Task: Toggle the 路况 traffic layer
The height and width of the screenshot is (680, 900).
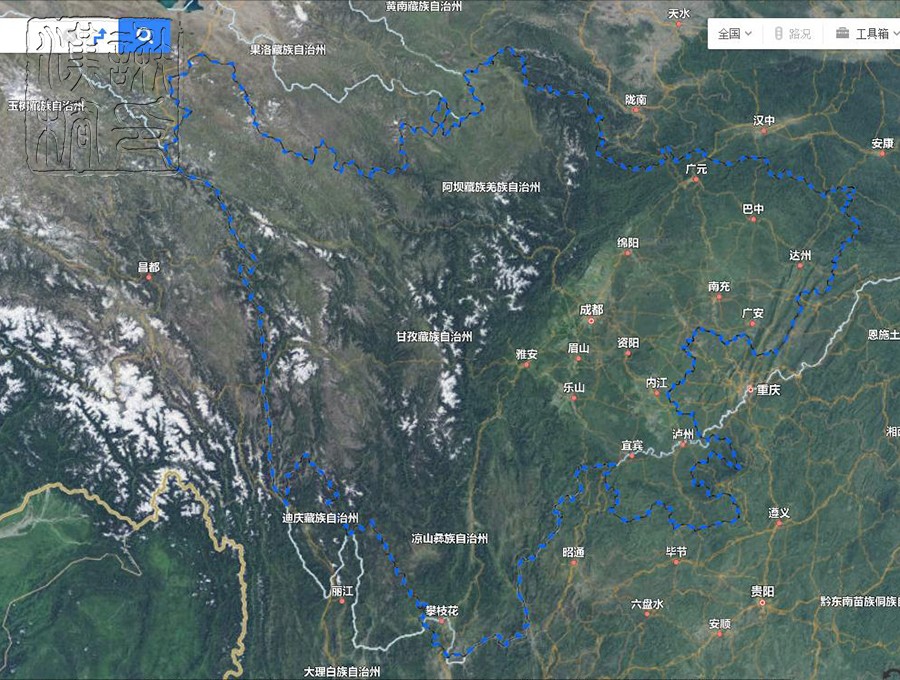Action: (x=793, y=34)
